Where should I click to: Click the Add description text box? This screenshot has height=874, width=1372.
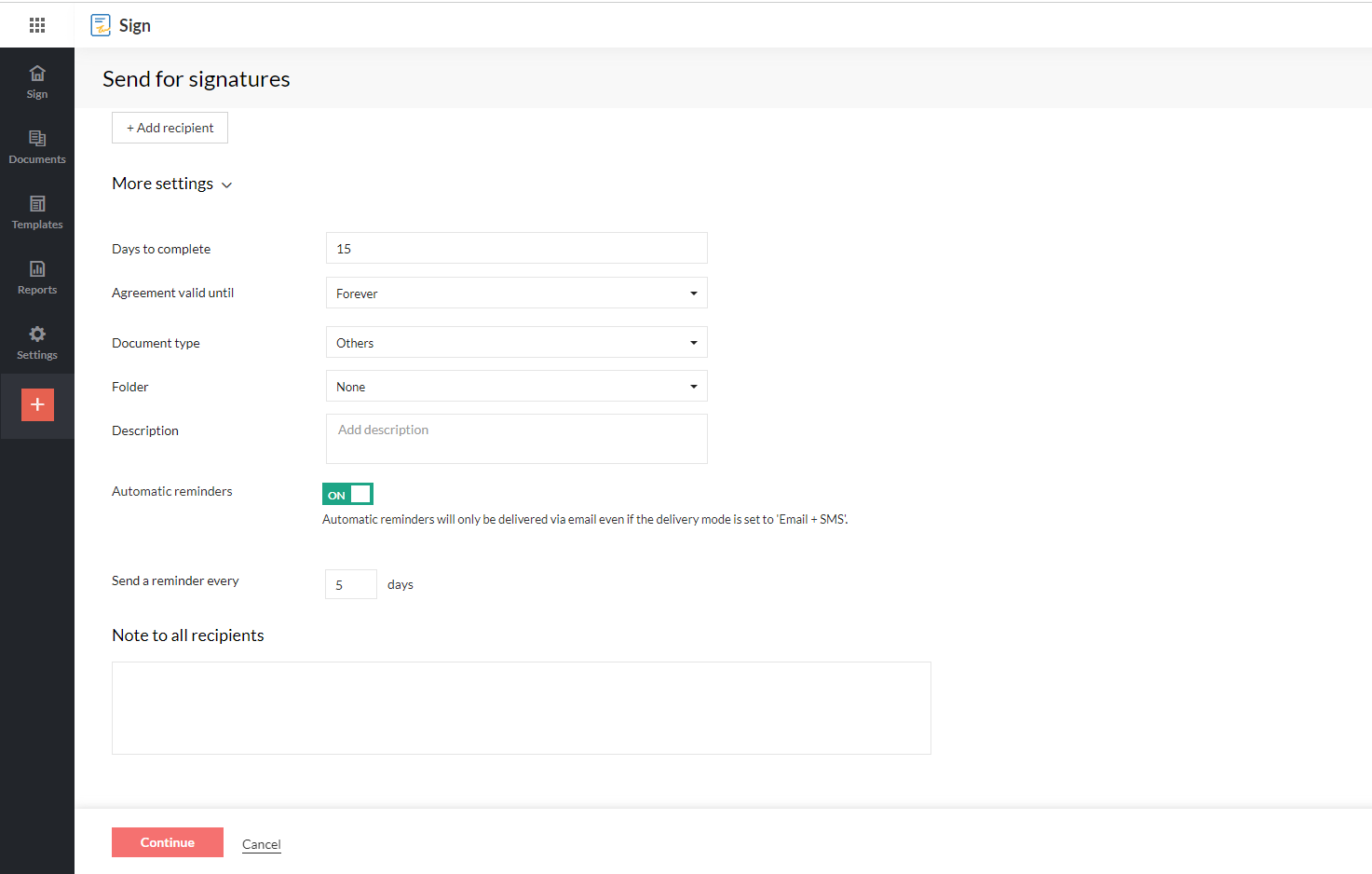[516, 438]
